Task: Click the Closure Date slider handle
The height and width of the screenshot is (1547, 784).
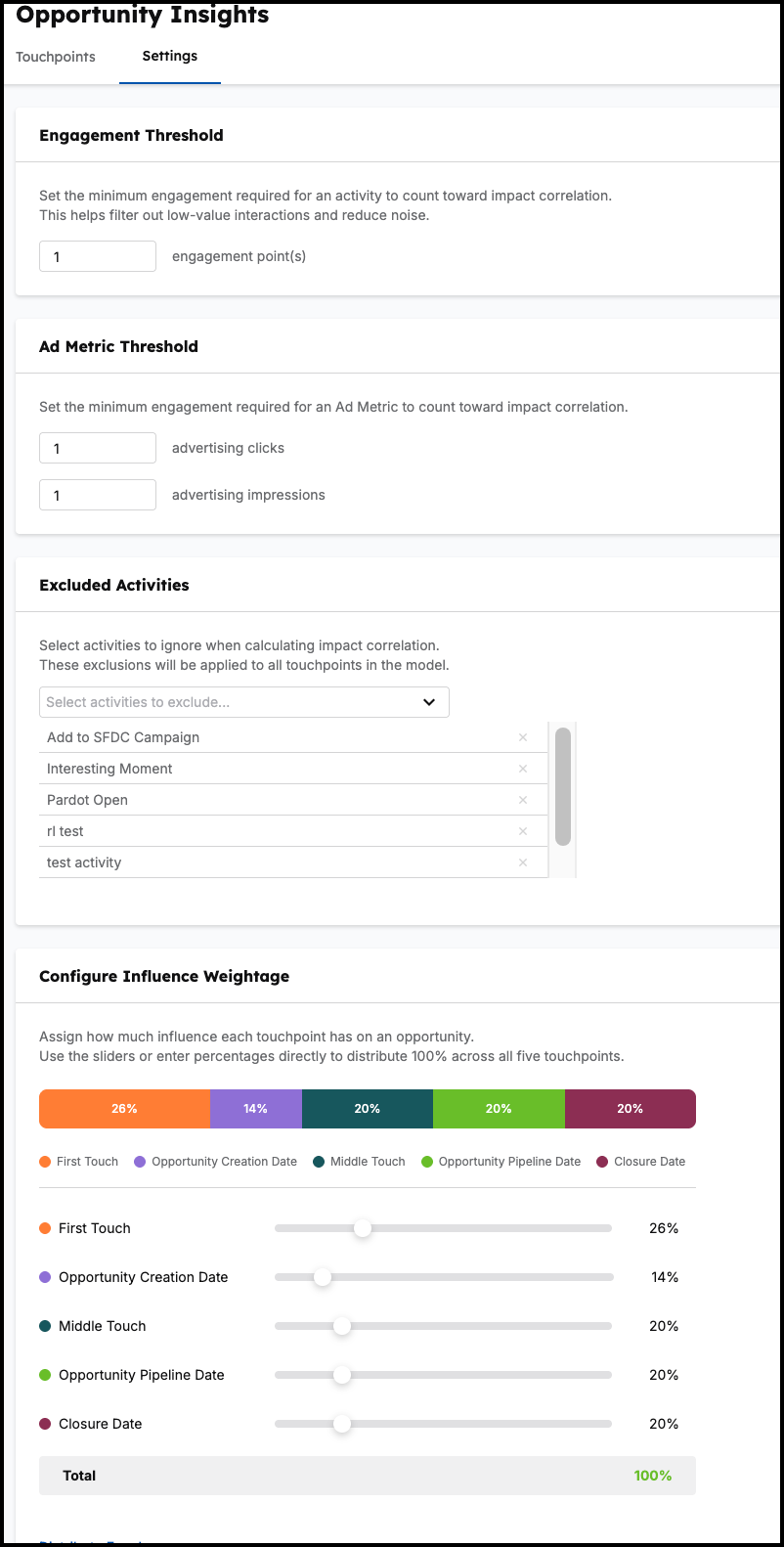Action: (x=342, y=1424)
